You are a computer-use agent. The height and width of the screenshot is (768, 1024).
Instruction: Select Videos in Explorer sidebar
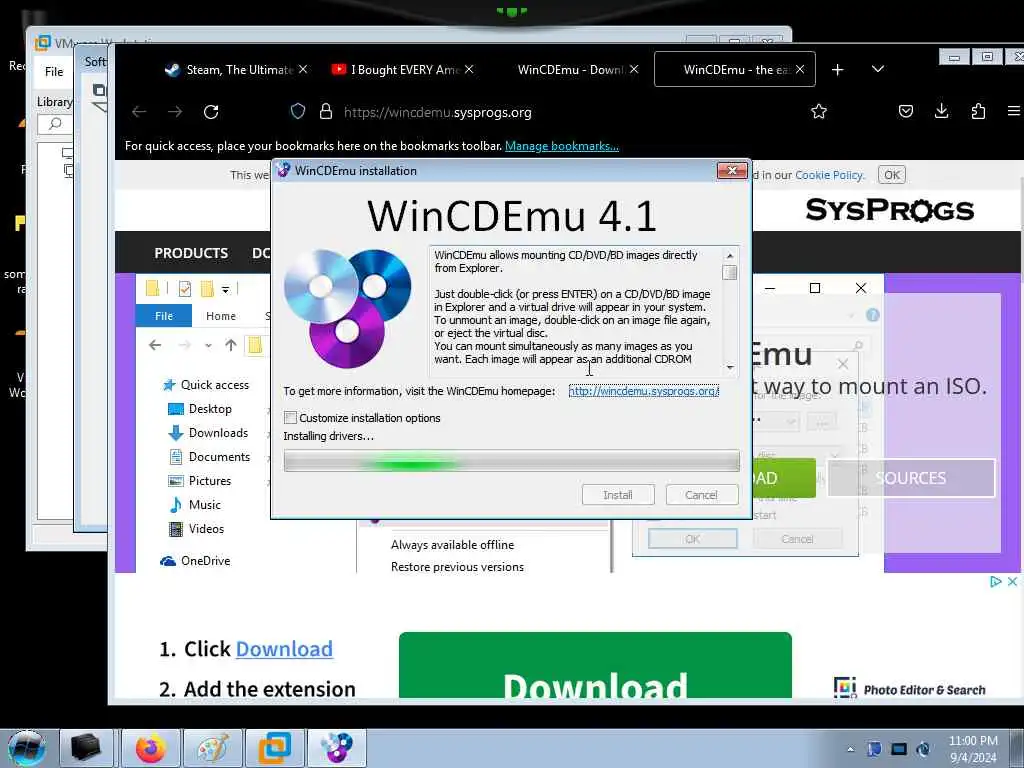(197, 529)
